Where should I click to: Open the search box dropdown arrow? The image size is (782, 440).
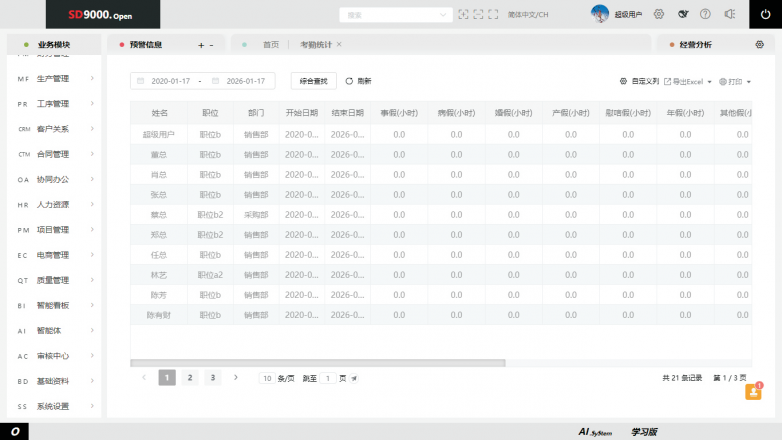(x=442, y=15)
